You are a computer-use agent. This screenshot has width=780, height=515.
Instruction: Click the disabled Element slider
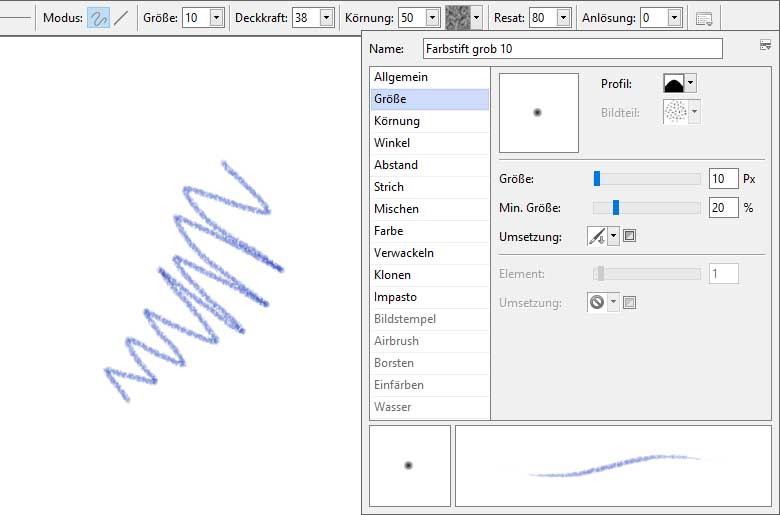(647, 273)
